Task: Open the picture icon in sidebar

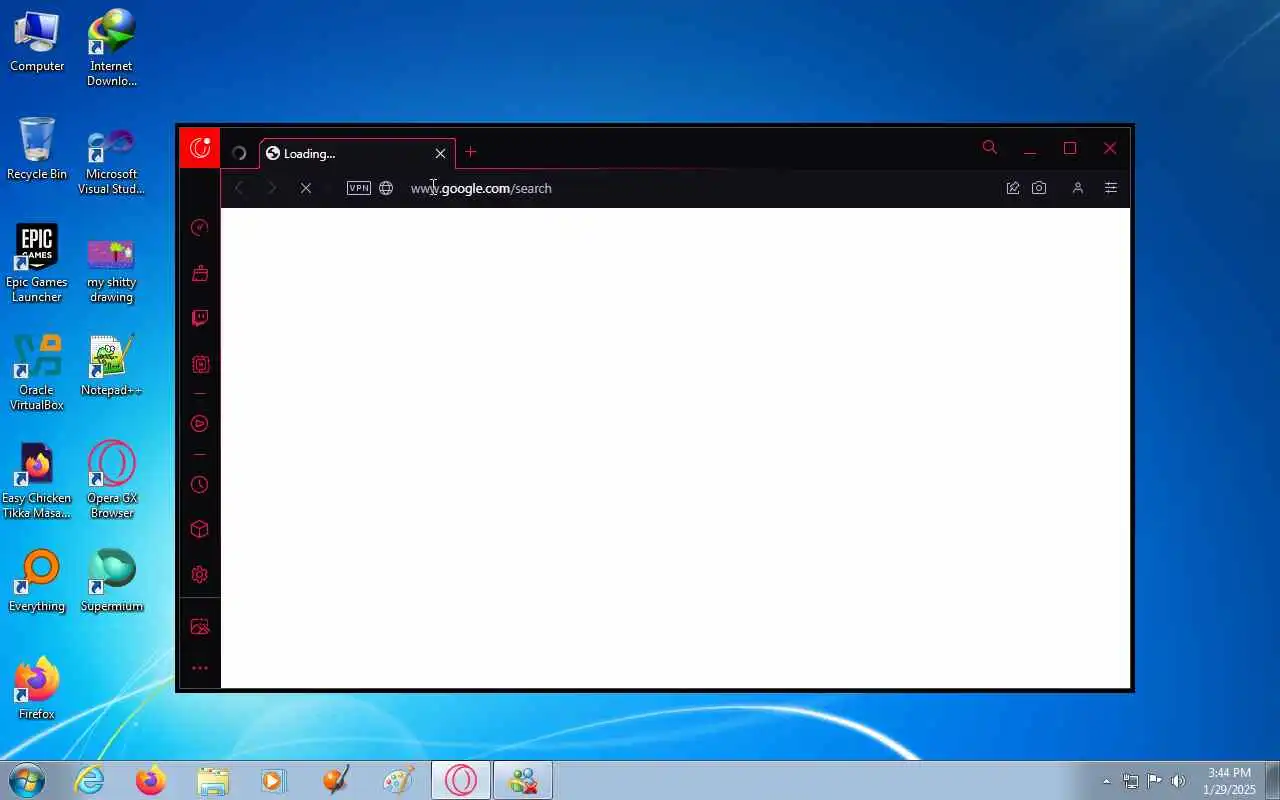Action: click(x=200, y=627)
